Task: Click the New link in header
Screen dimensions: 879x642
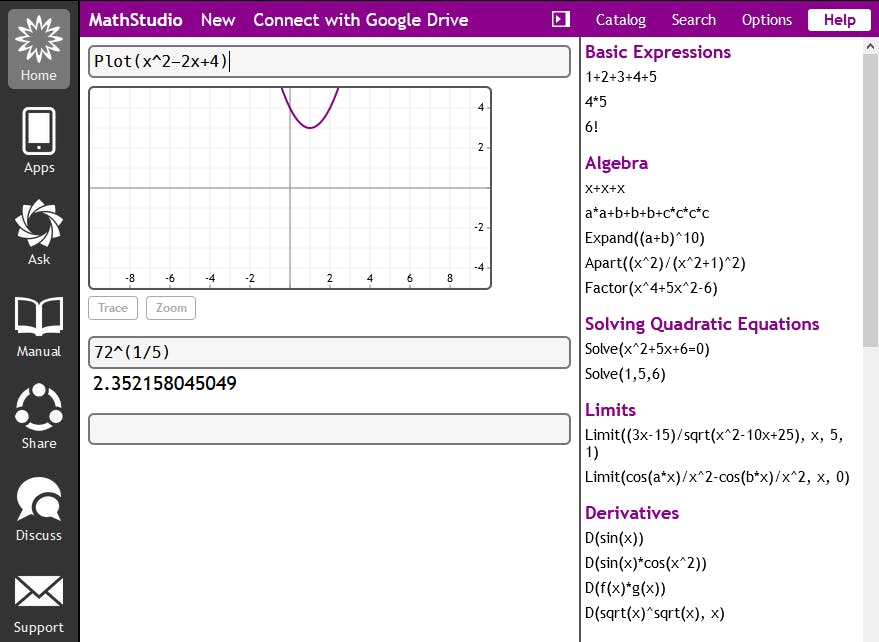Action: tap(218, 20)
